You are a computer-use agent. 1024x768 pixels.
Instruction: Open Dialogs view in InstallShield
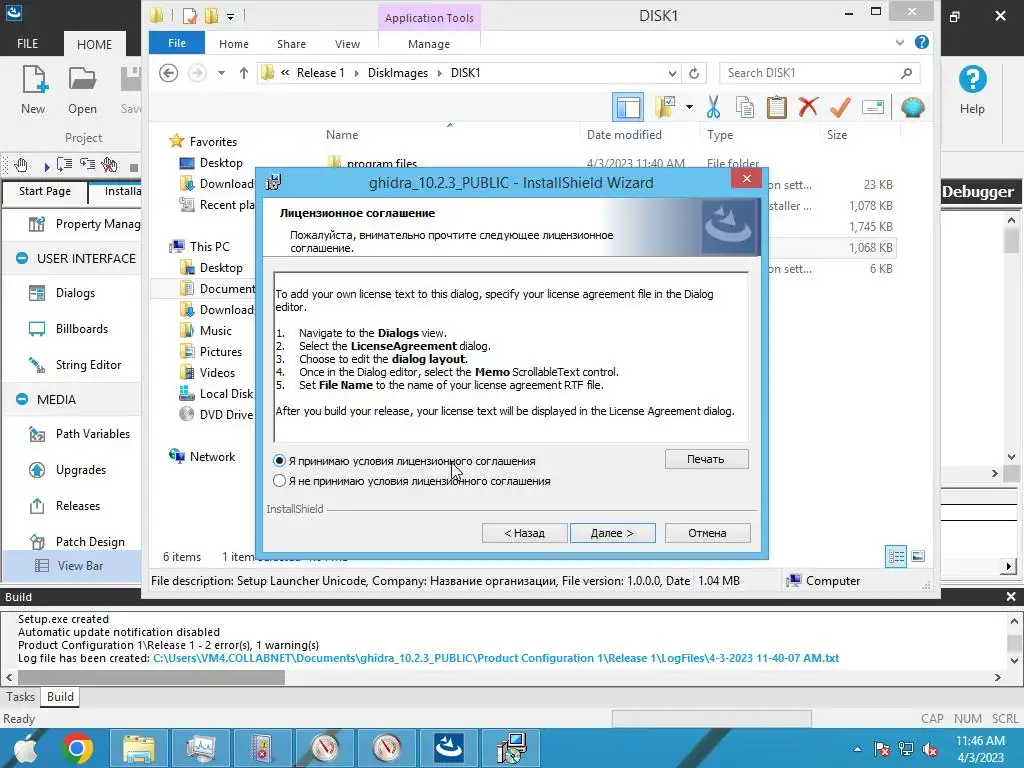point(75,293)
